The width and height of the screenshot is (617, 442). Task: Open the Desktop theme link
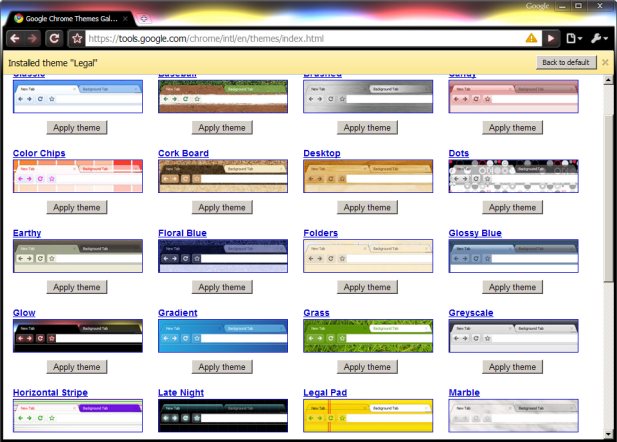(322, 153)
